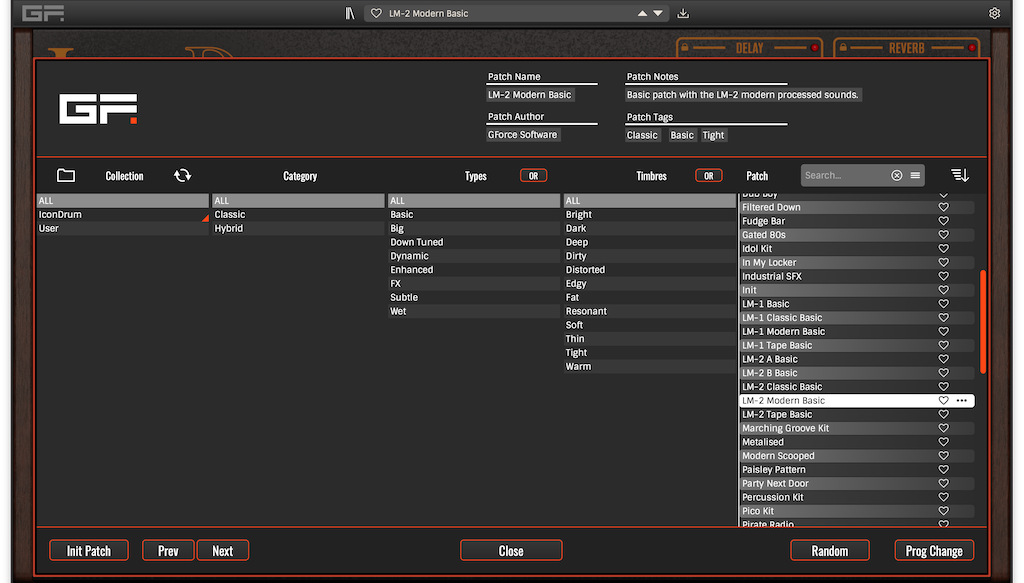This screenshot has height=583, width=1024.
Task: Filter by Down Tuned type
Action: [474, 242]
